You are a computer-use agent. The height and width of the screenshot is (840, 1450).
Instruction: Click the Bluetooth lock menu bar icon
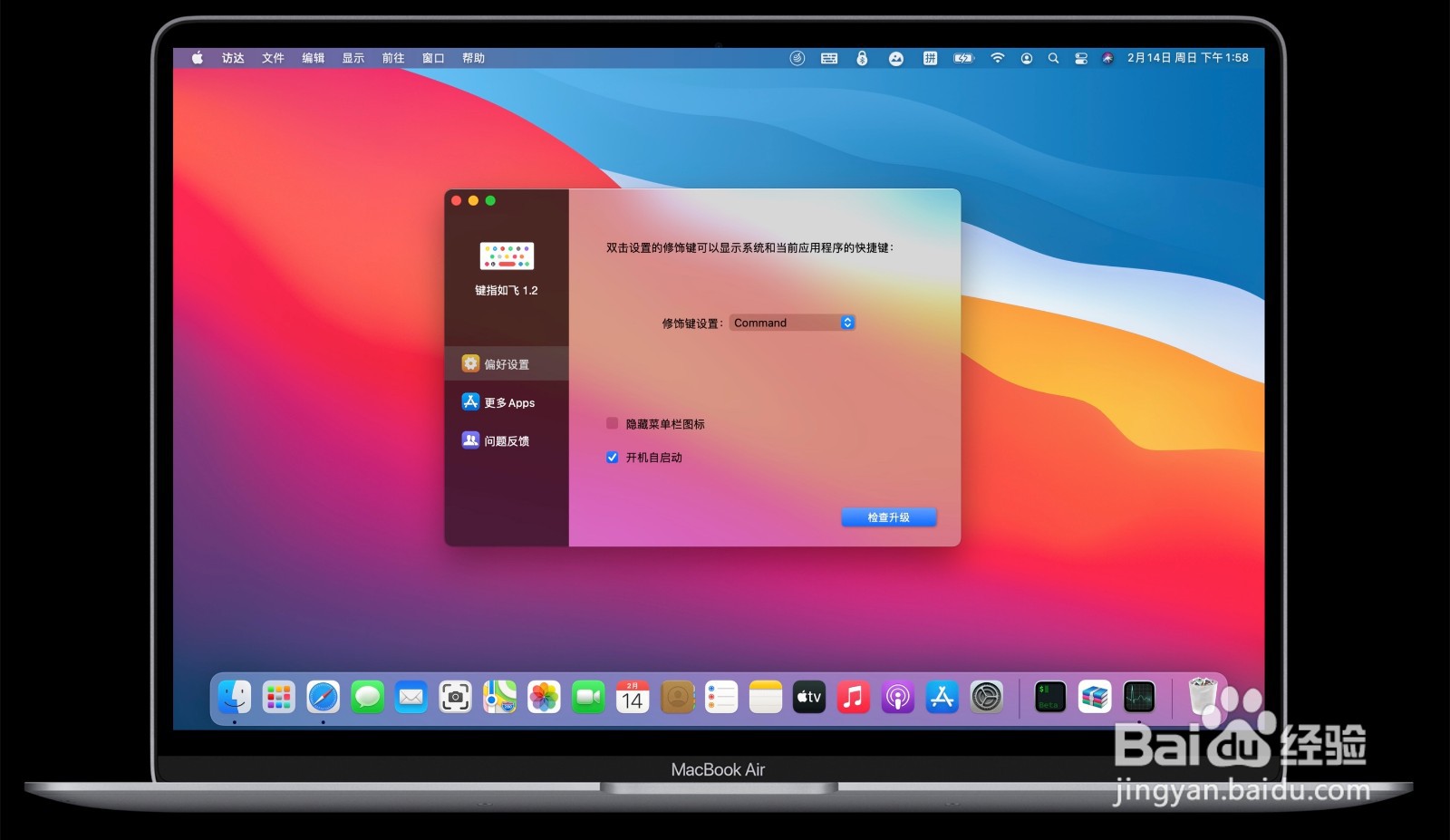[x=862, y=58]
